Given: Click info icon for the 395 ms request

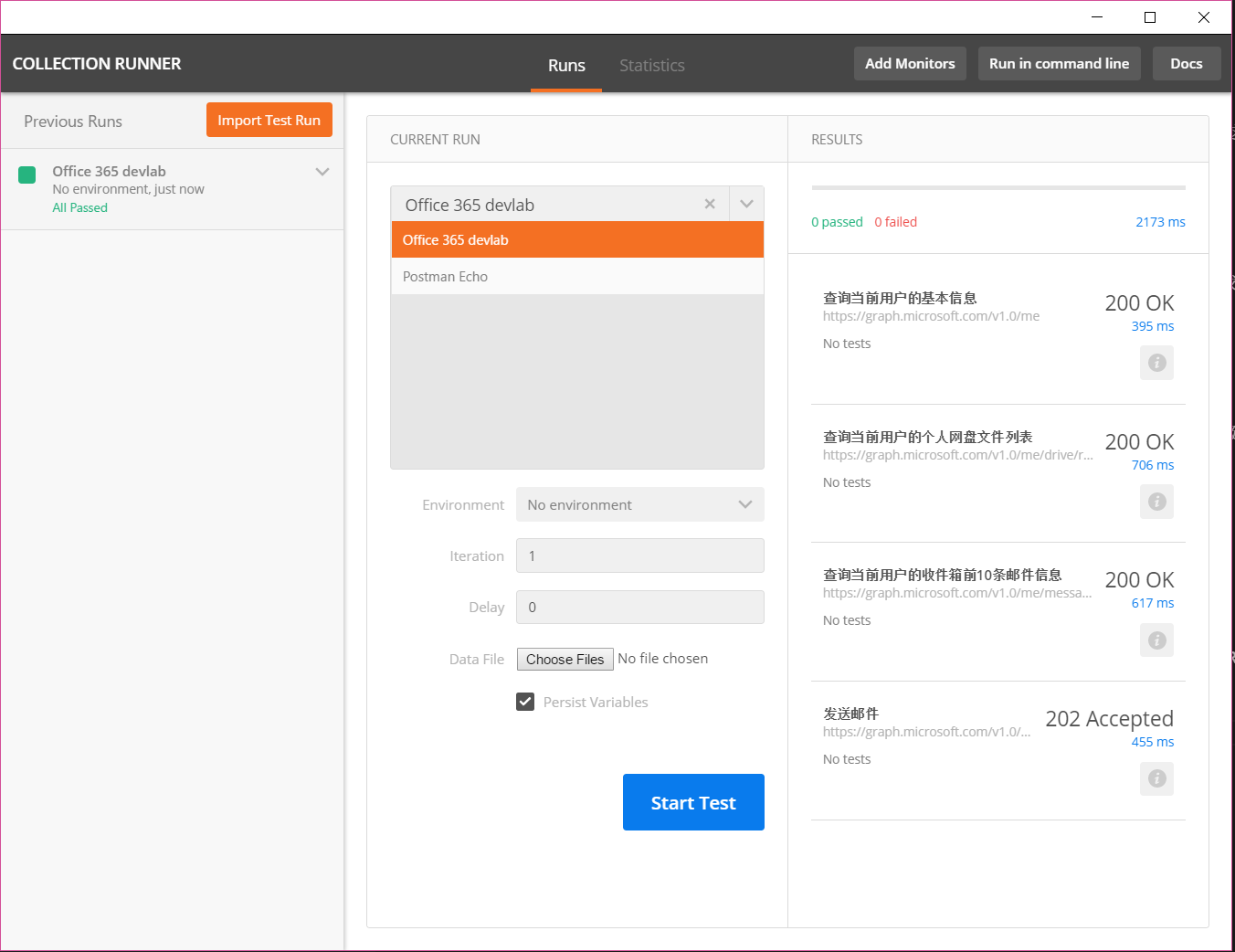Looking at the screenshot, I should (1156, 363).
